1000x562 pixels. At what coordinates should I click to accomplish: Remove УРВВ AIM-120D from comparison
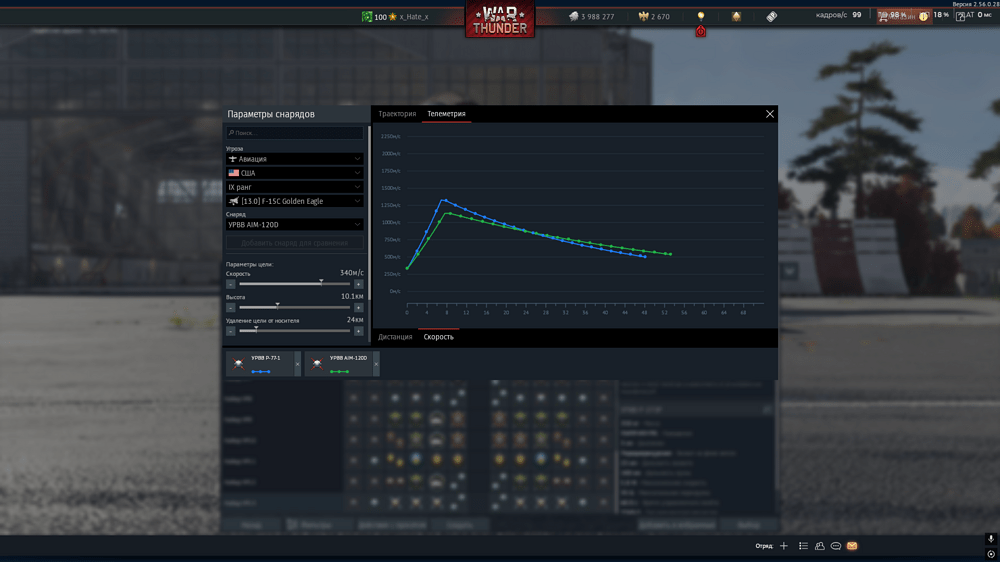376,364
